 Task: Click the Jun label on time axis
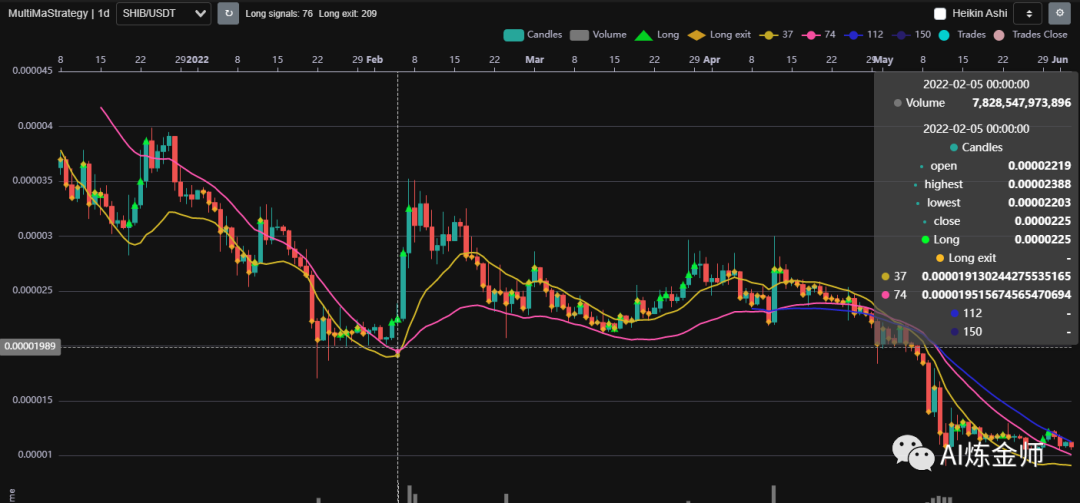pos(1061,60)
